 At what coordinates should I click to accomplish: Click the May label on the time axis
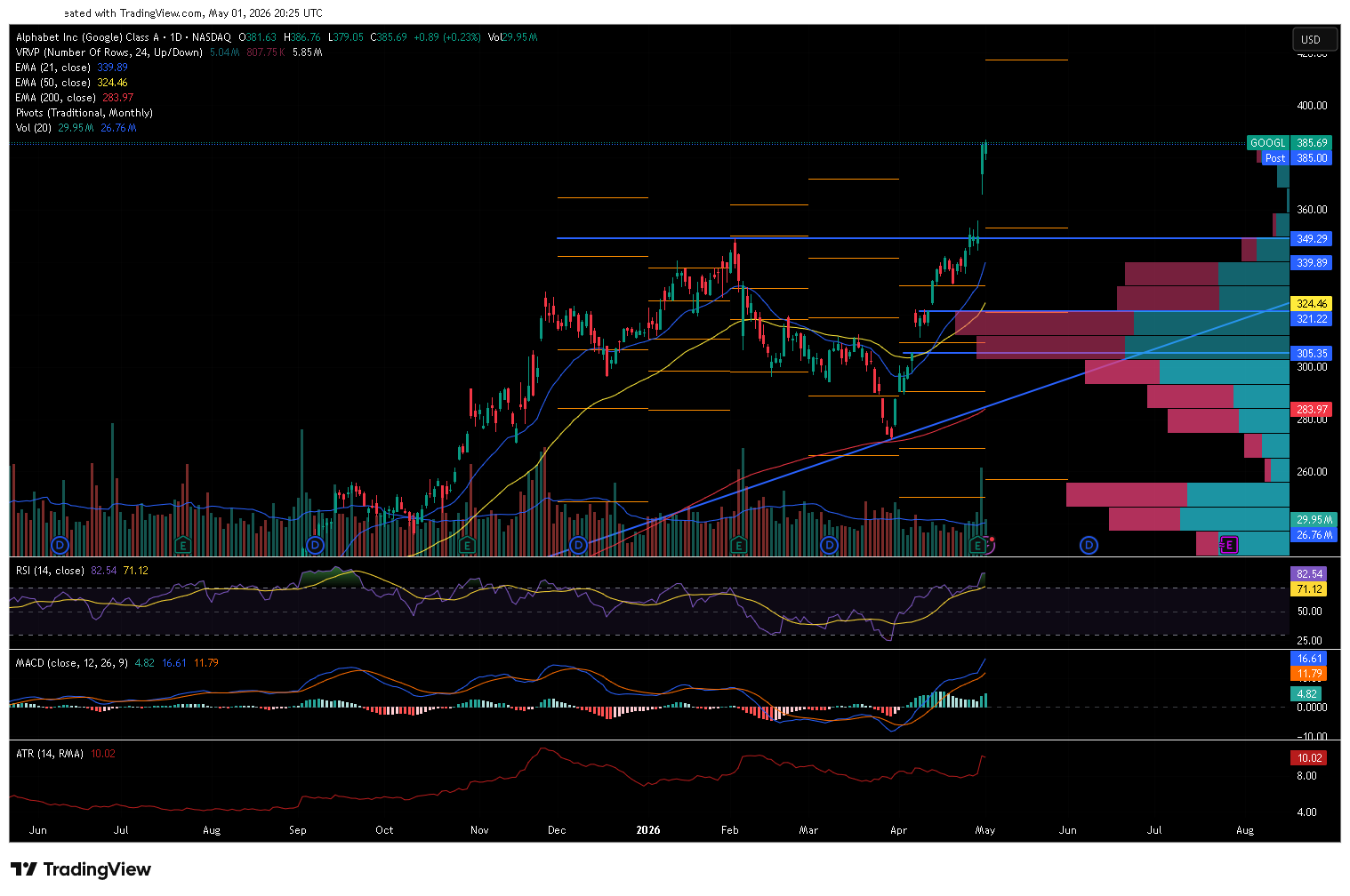tap(985, 830)
